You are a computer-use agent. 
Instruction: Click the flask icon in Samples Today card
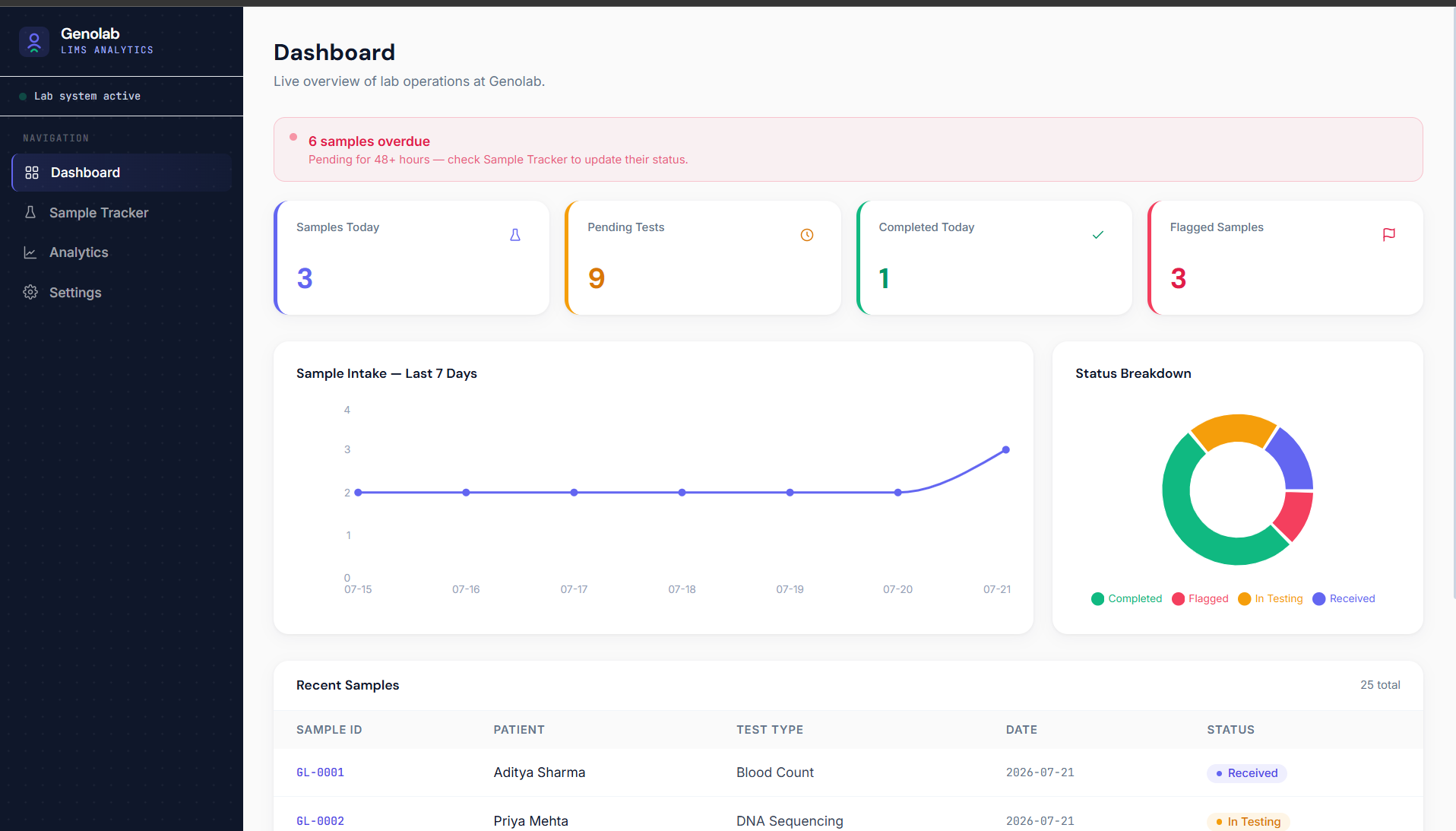[x=515, y=235]
